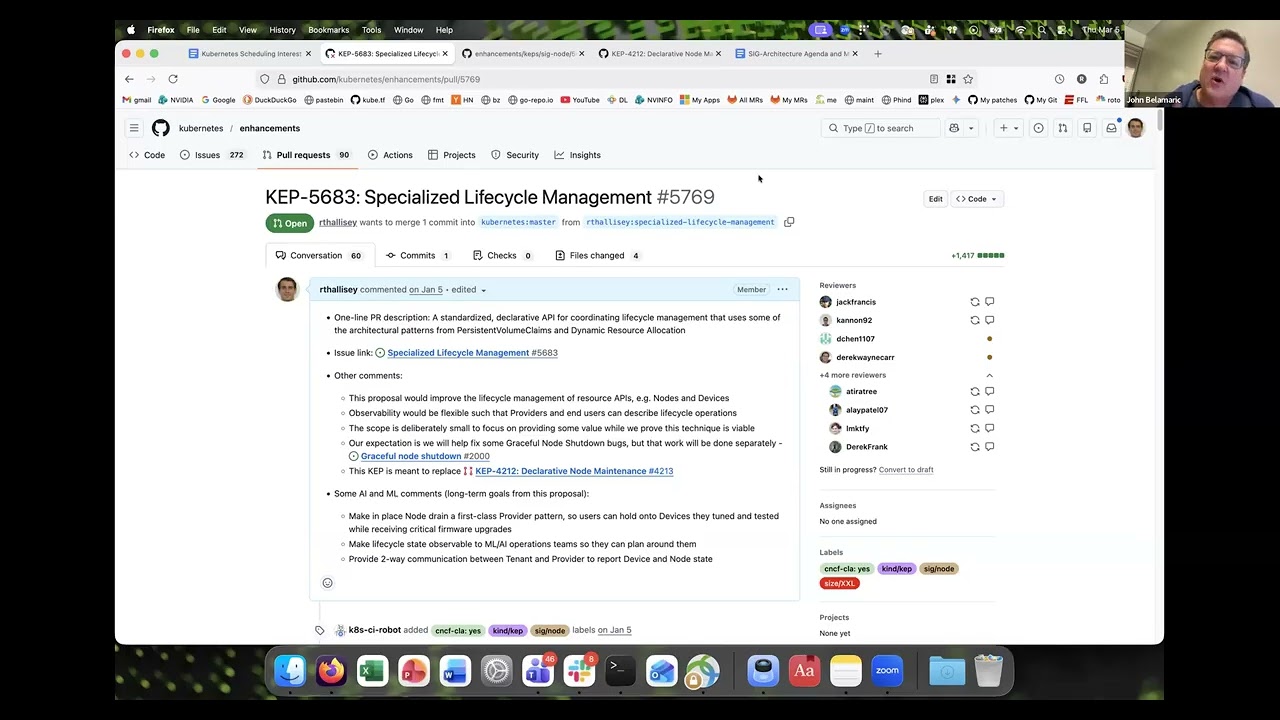Open the Code dropdown button
The image size is (1280, 720).
977,199
